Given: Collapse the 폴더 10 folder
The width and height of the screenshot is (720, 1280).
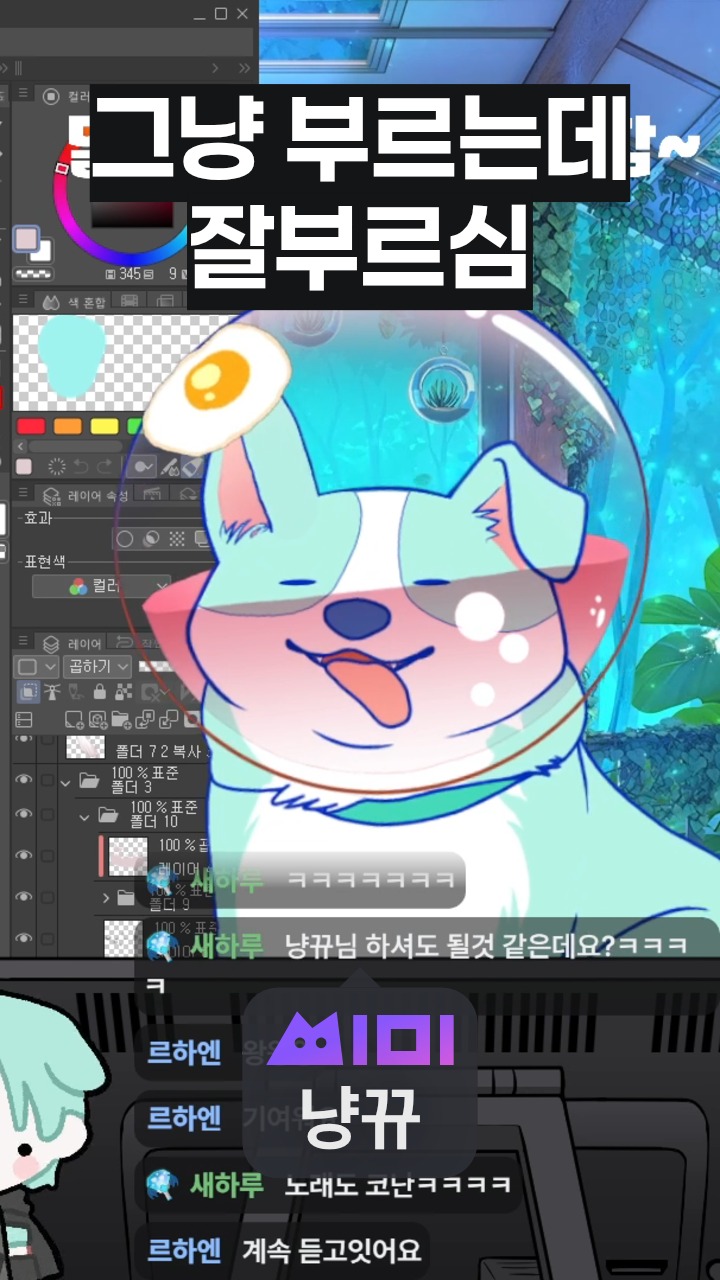Looking at the screenshot, I should pyautogui.click(x=85, y=816).
